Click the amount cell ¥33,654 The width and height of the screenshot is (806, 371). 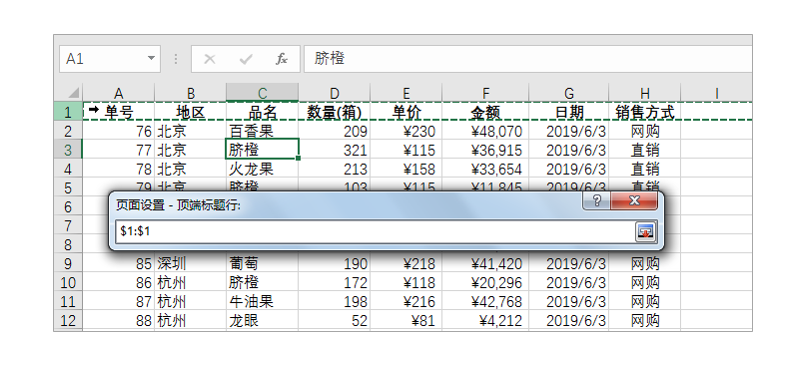click(x=485, y=169)
